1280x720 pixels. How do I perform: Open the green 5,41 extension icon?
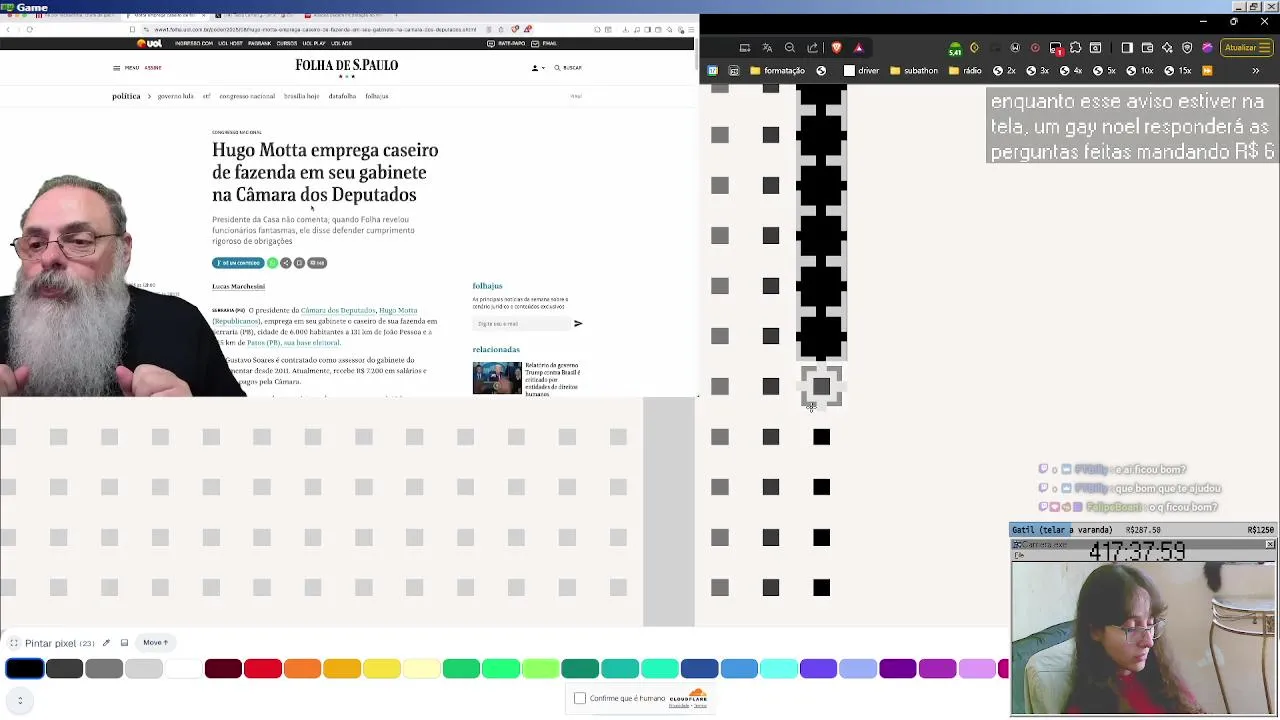pos(954,48)
